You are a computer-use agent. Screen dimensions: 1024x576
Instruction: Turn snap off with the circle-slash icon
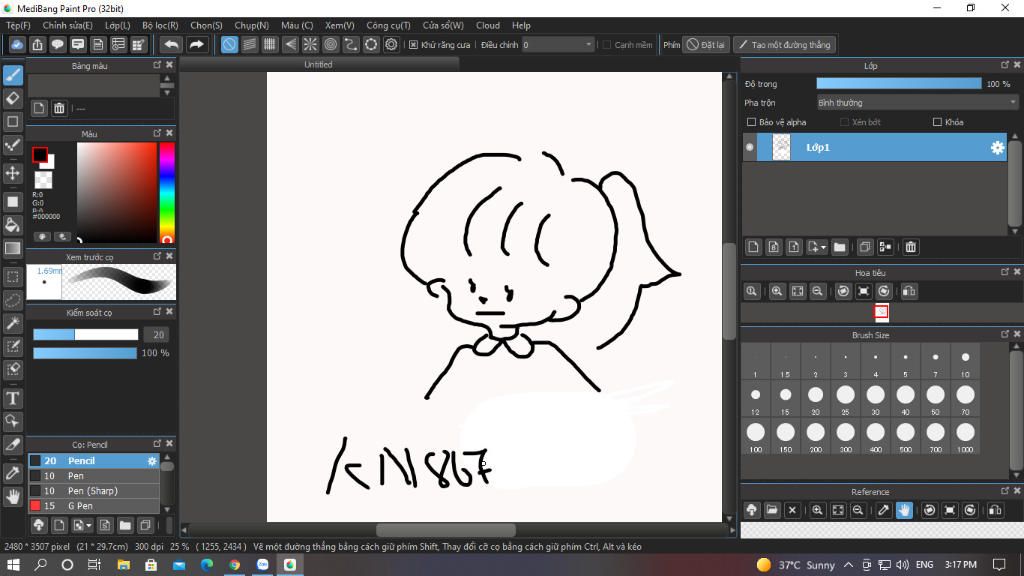coord(229,44)
